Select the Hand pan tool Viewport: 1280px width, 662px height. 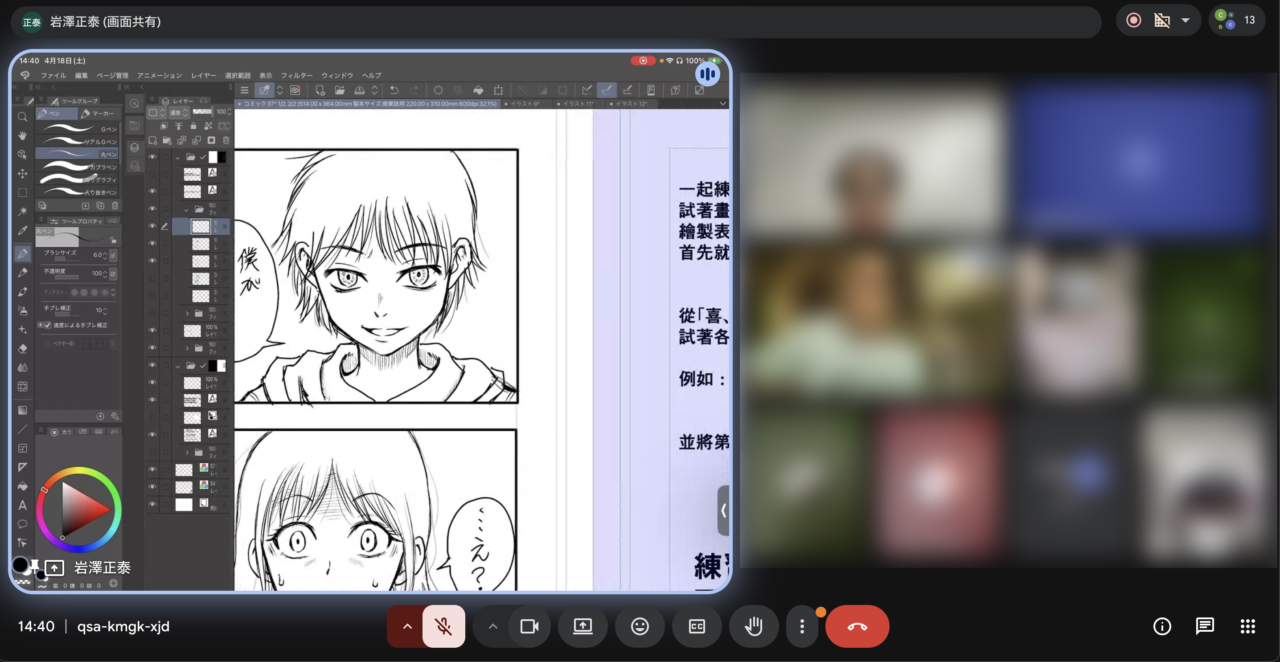tap(22, 136)
